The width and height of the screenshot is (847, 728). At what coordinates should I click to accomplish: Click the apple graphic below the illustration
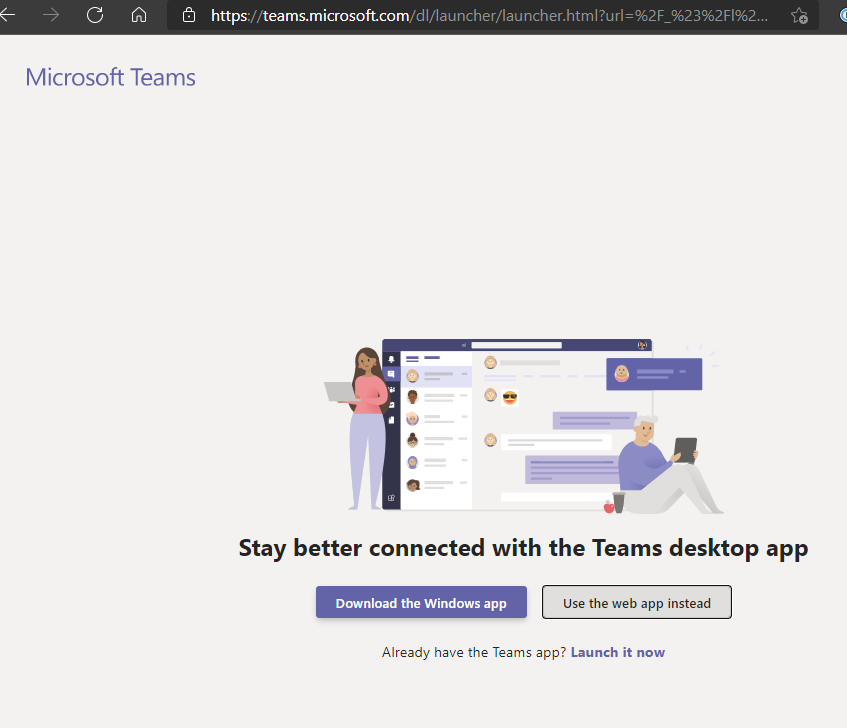606,507
